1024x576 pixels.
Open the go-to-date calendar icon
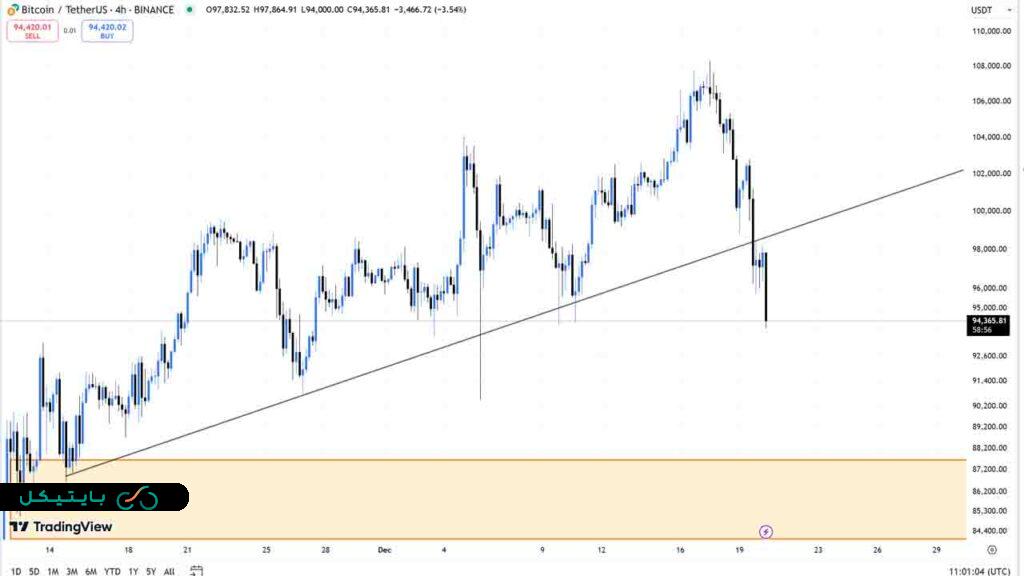[x=196, y=571]
